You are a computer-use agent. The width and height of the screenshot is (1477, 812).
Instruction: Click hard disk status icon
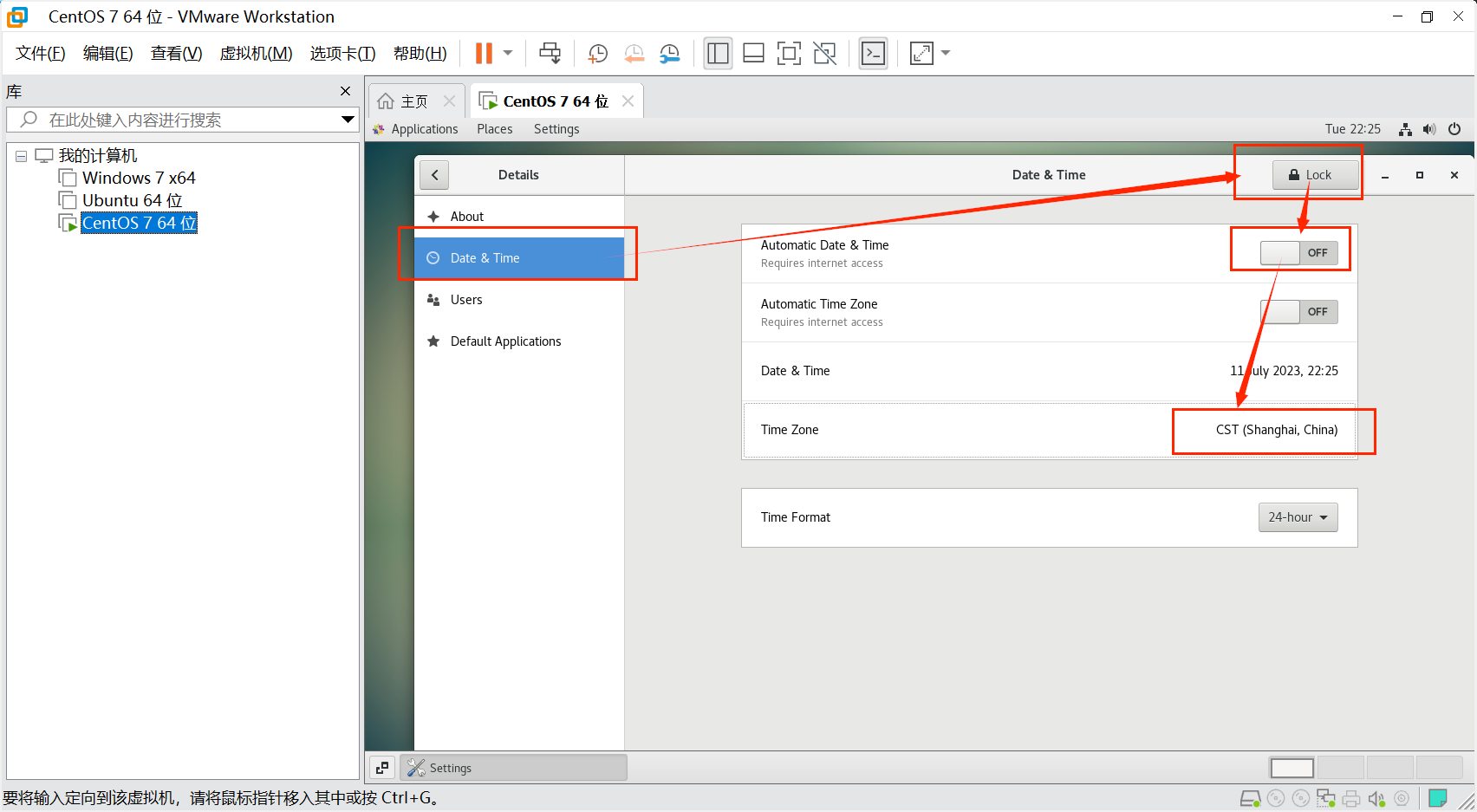(1250, 798)
